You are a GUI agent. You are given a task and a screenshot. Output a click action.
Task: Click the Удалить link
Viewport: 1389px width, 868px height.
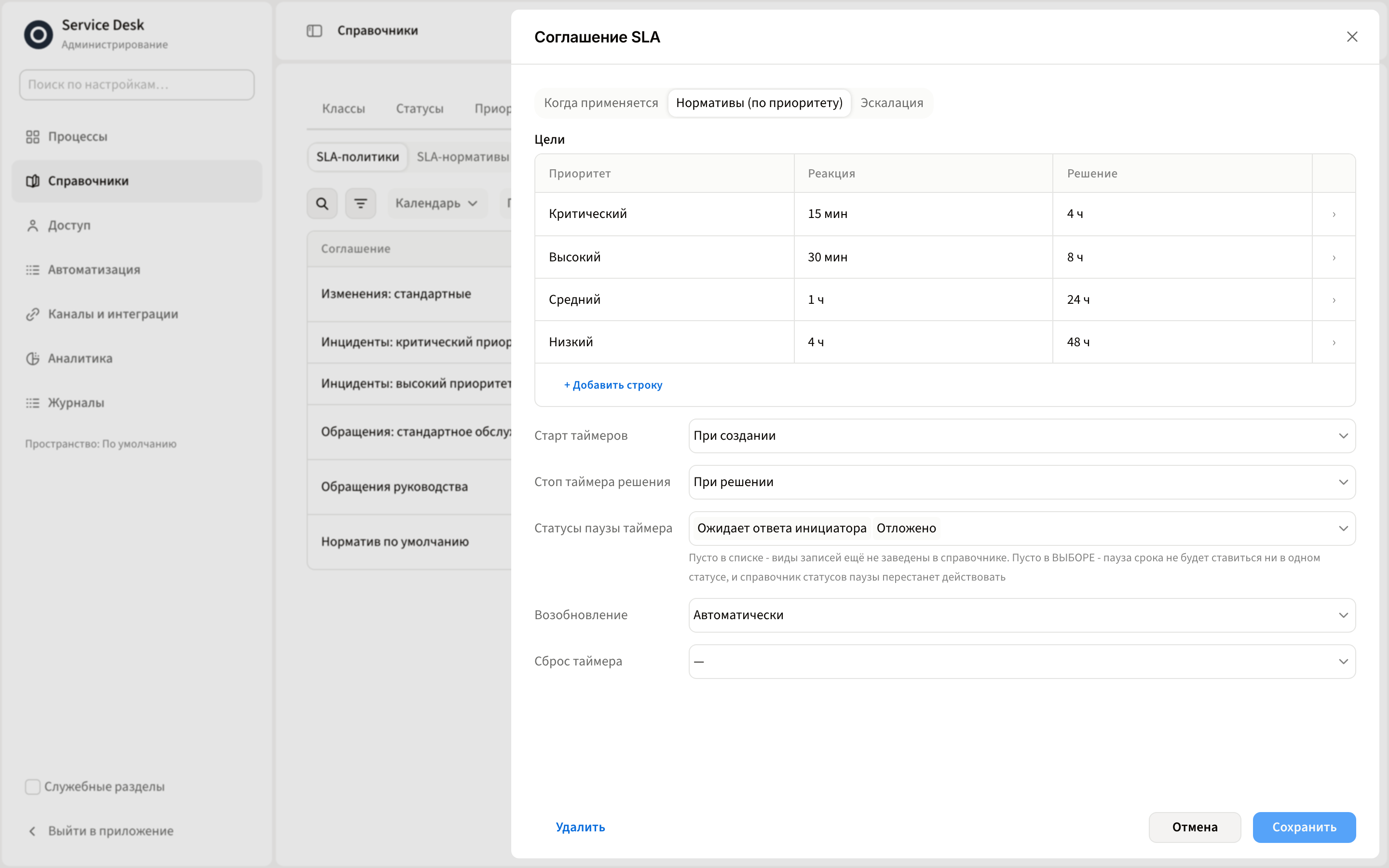(580, 827)
